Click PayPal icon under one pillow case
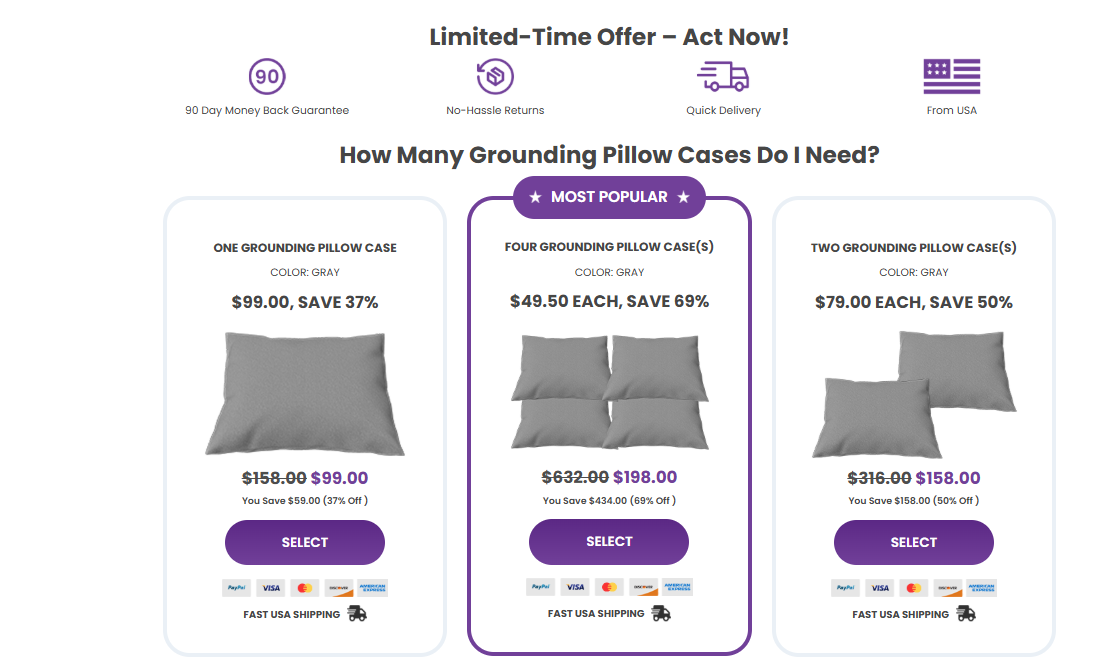This screenshot has width=1108, height=663. (x=236, y=588)
